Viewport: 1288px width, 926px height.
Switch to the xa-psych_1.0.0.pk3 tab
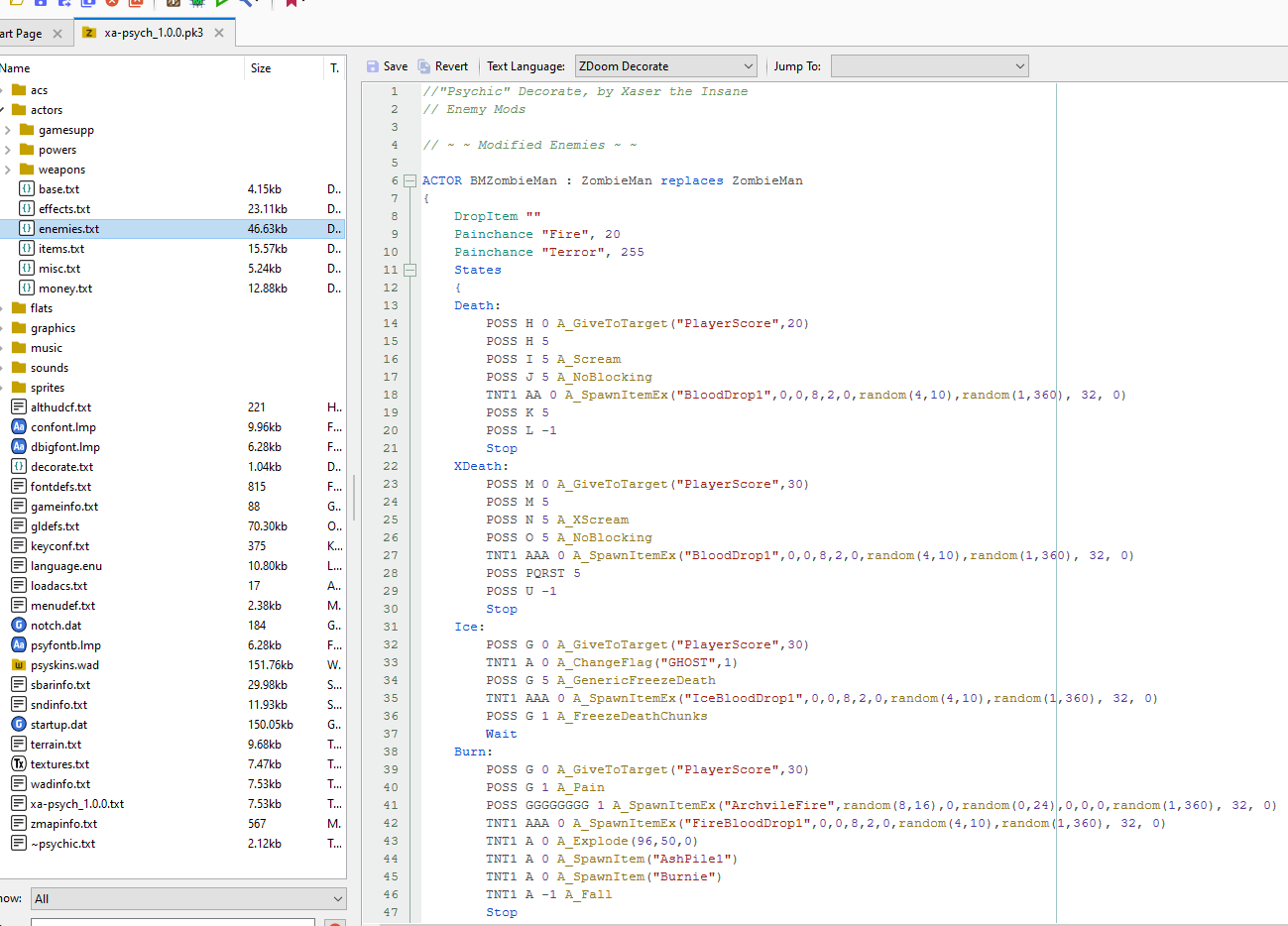pos(153,33)
